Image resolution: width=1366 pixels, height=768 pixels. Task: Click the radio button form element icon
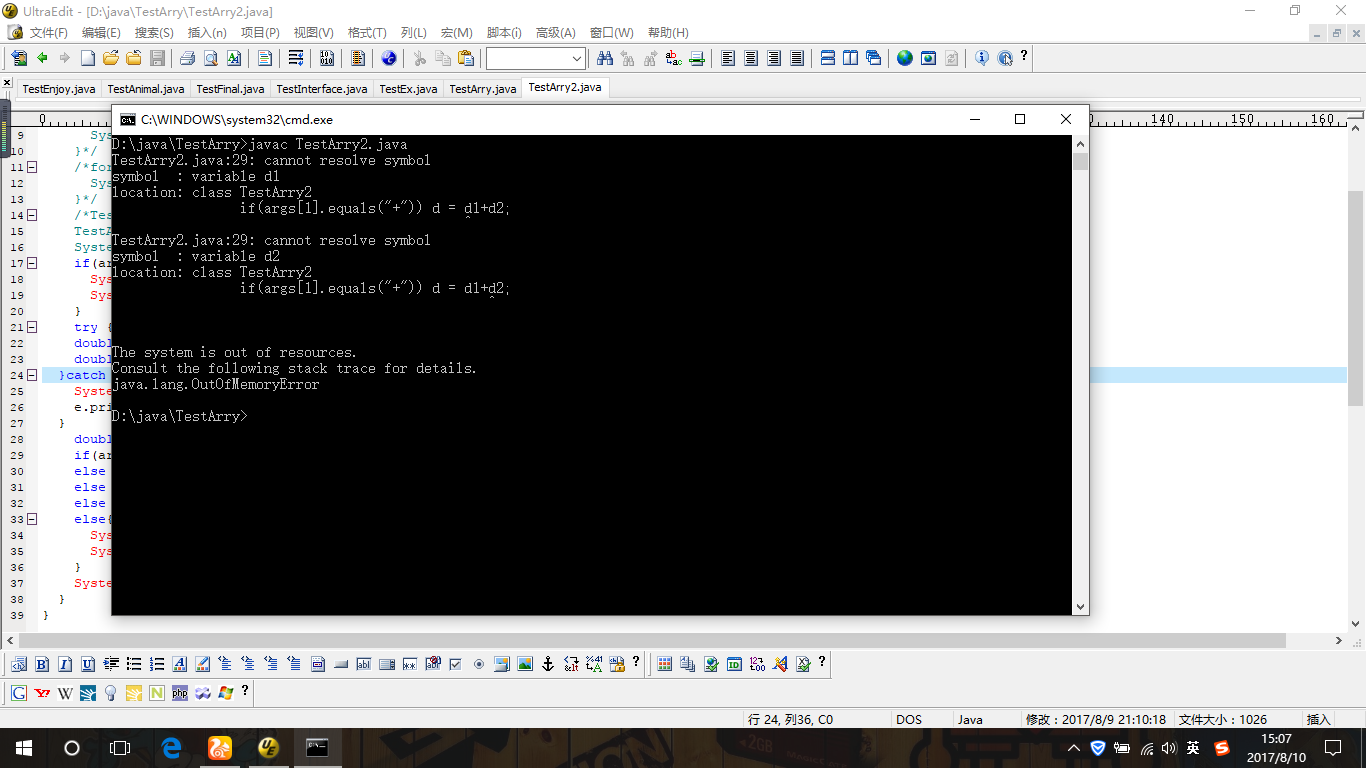(x=479, y=663)
